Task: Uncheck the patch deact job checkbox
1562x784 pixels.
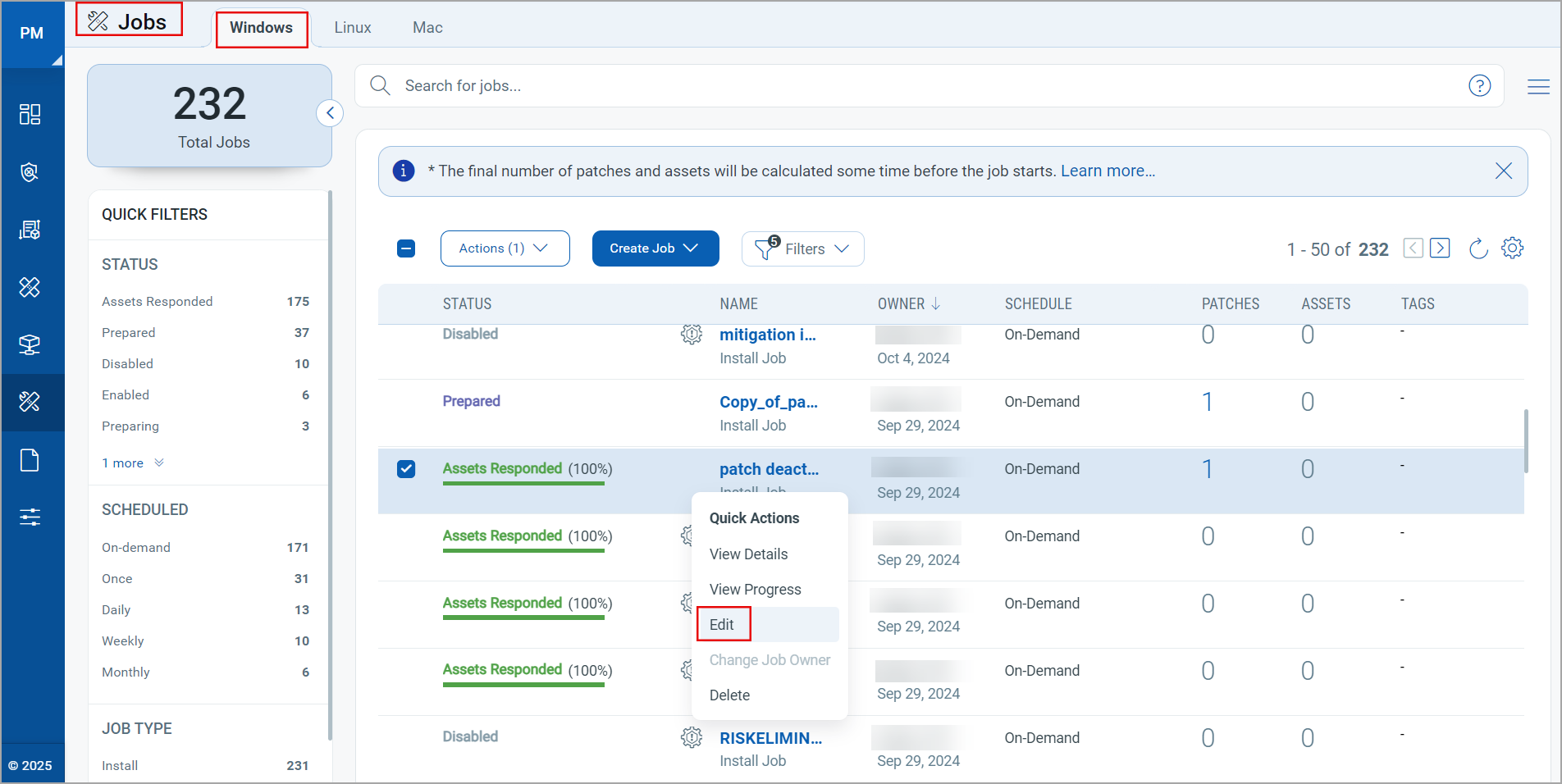Action: pos(406,468)
